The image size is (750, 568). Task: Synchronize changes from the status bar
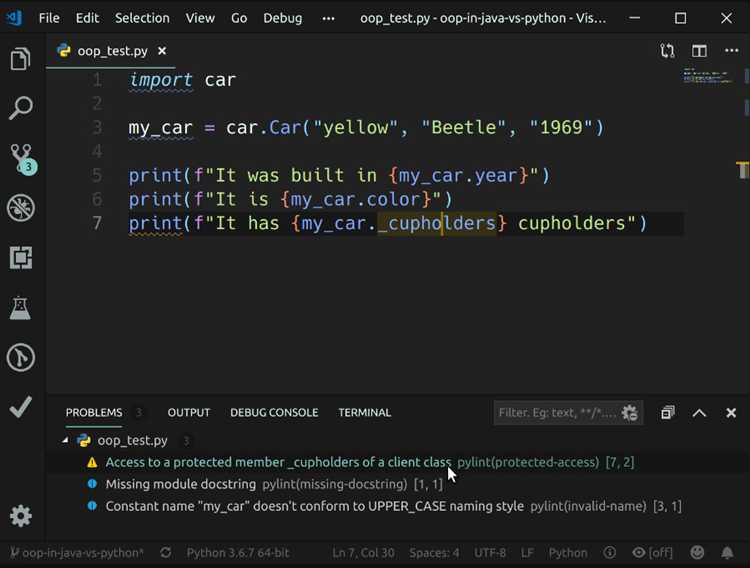165,553
